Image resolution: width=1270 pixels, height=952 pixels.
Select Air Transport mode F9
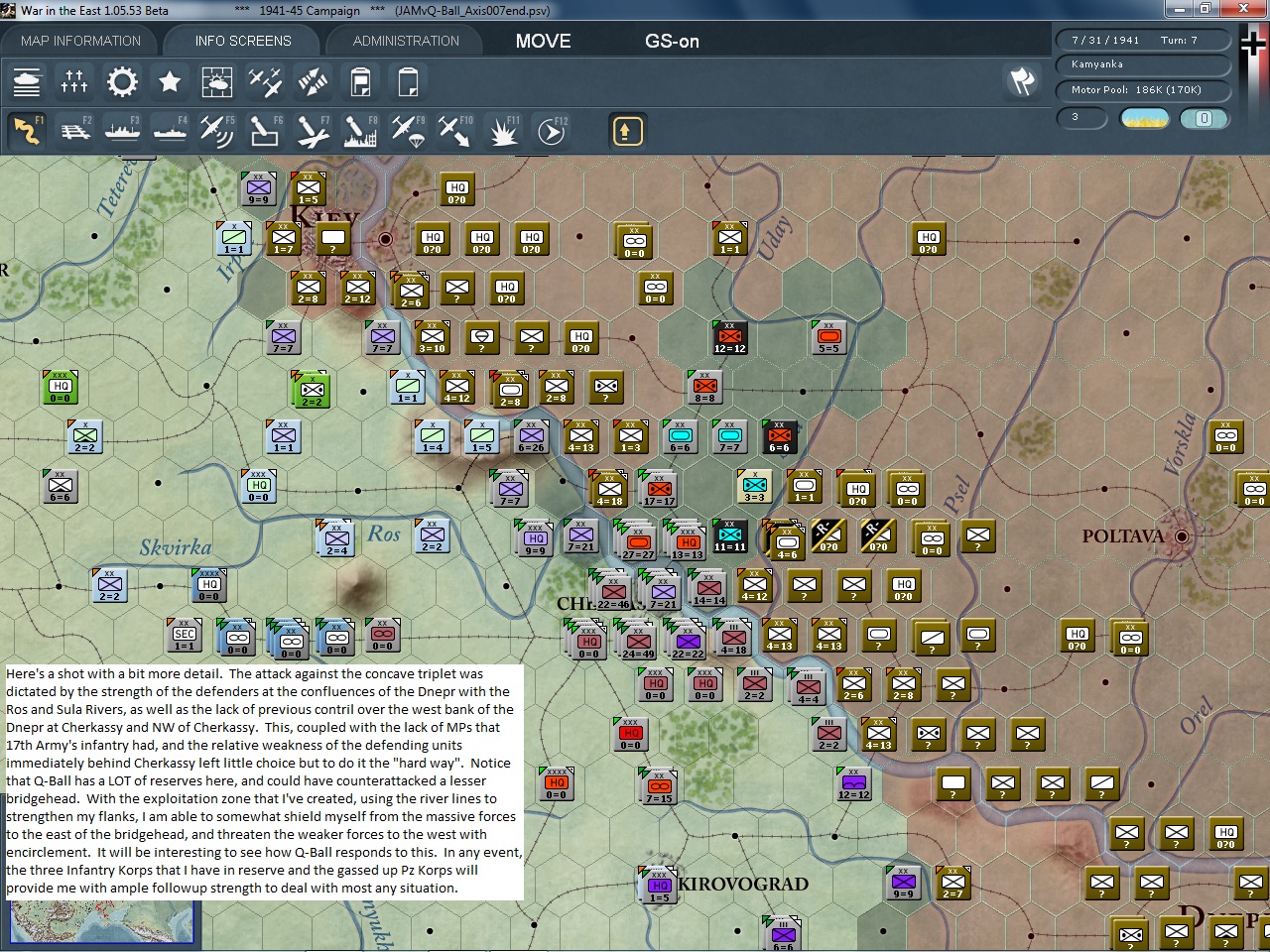tap(408, 131)
